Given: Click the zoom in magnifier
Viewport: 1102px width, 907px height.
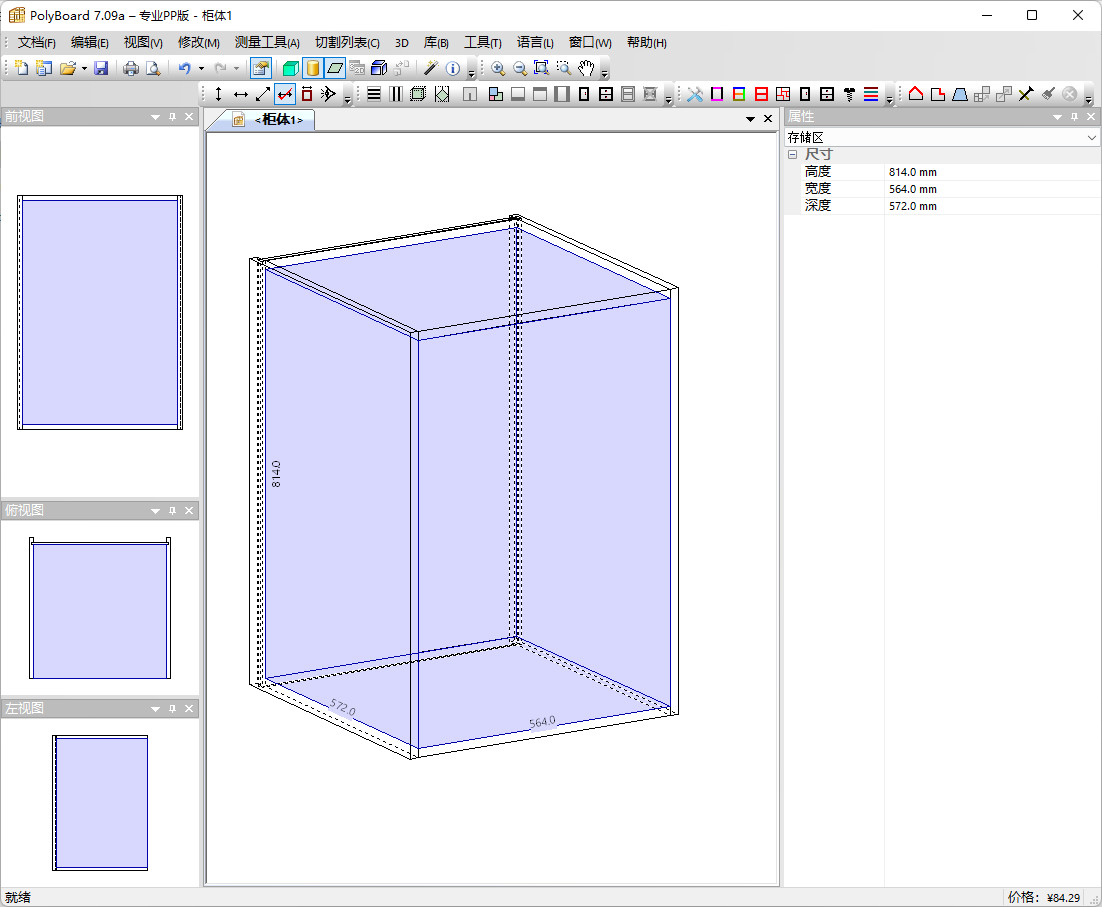Looking at the screenshot, I should 498,68.
